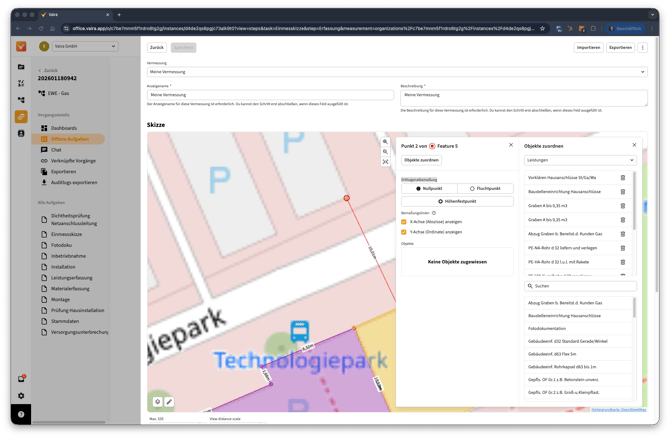The width and height of the screenshot is (670, 438).
Task: Click the highlighted orange link icon in rail
Action: 21,117
